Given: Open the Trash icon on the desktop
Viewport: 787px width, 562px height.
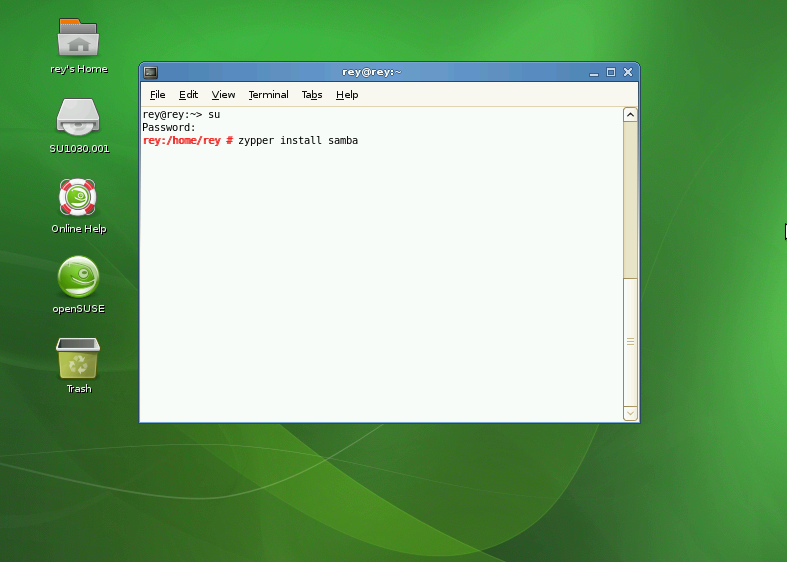Looking at the screenshot, I should point(78,358).
